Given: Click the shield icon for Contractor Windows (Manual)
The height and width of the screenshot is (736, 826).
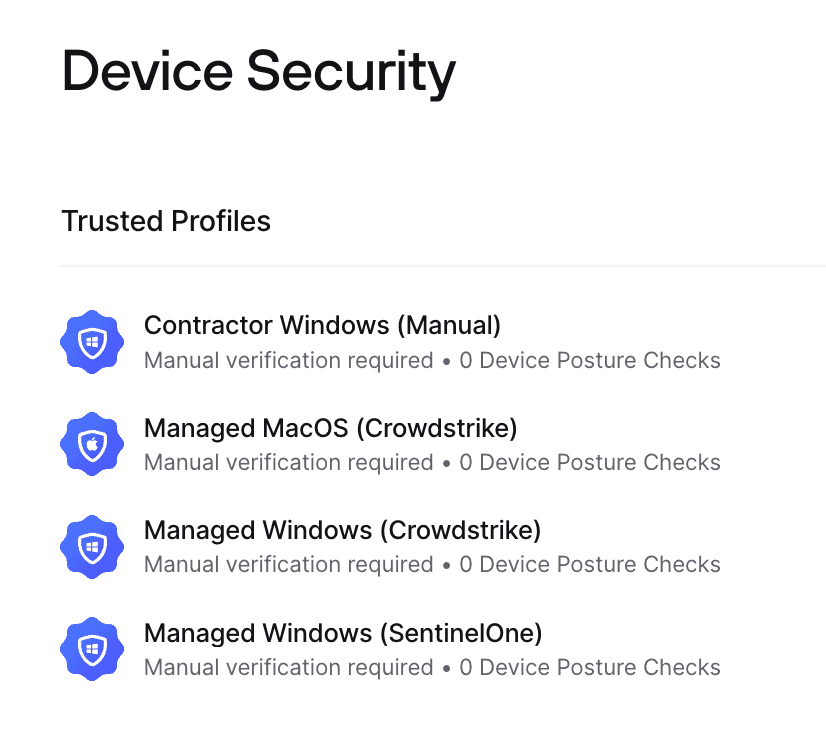Looking at the screenshot, I should (x=92, y=342).
